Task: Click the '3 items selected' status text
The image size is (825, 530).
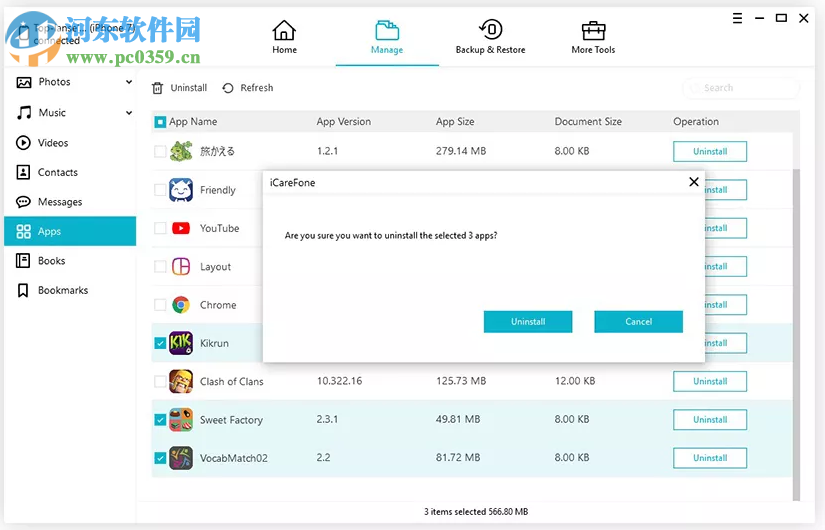Action: click(476, 512)
